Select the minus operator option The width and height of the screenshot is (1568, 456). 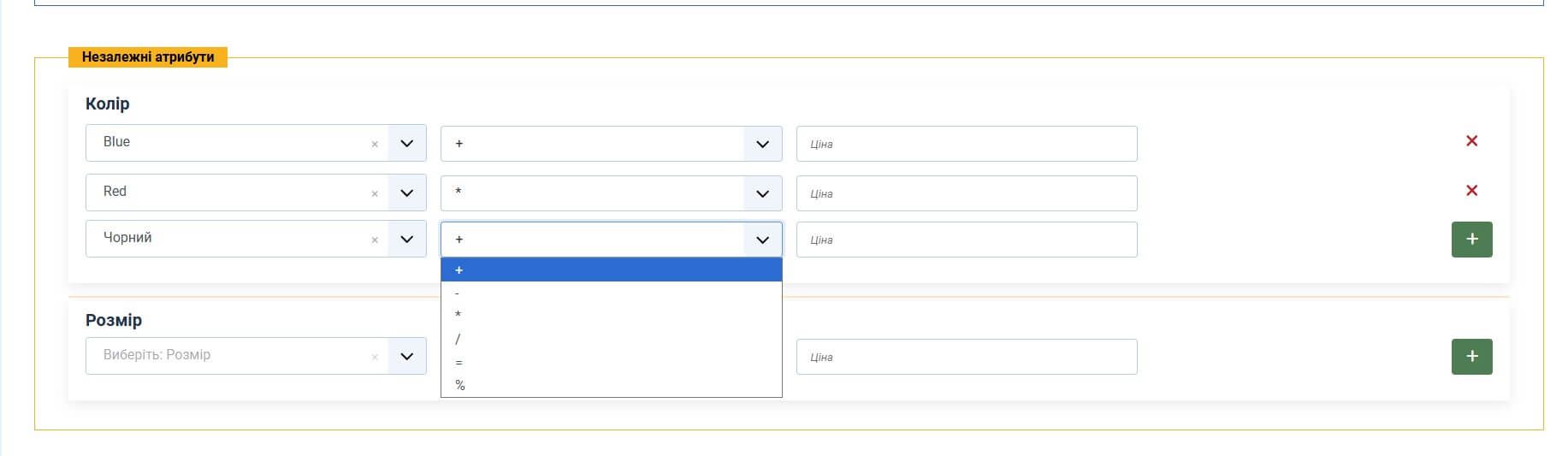click(611, 293)
